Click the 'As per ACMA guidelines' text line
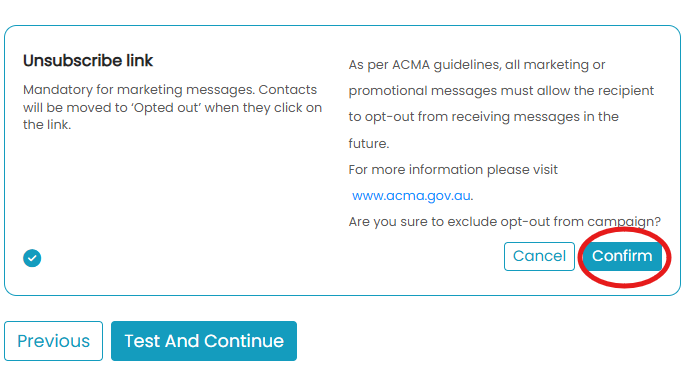Screen dimensions: 697x366 click(477, 65)
